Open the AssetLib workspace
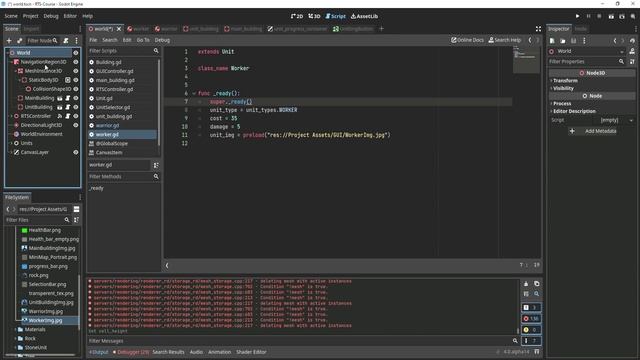The width and height of the screenshot is (640, 360). tap(364, 16)
